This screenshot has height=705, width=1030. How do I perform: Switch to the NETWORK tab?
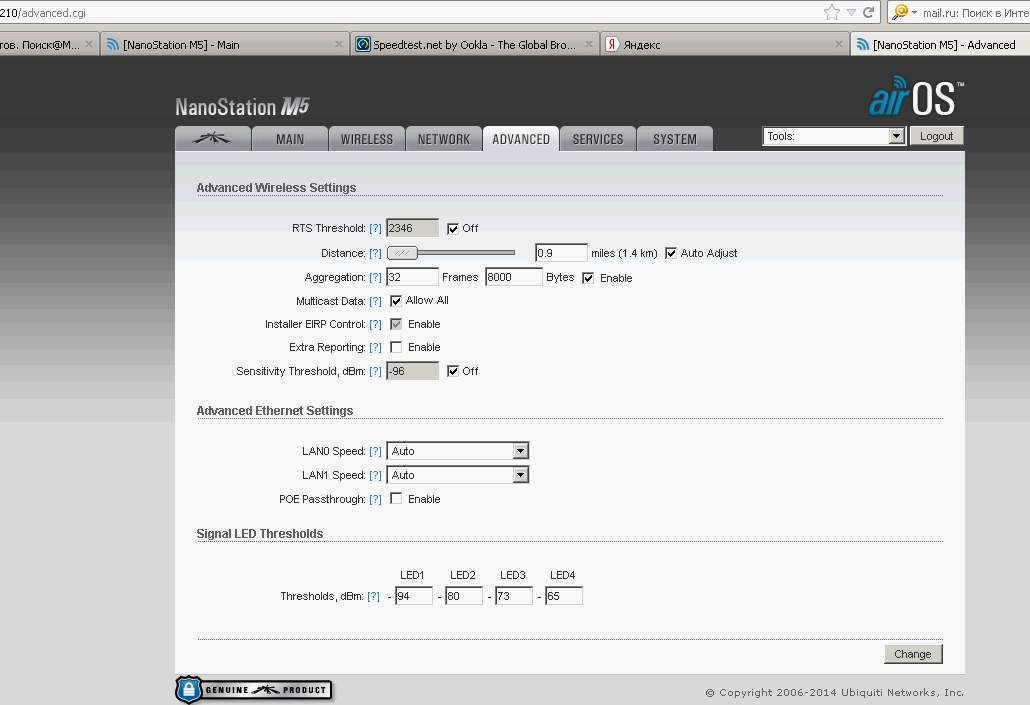point(443,139)
